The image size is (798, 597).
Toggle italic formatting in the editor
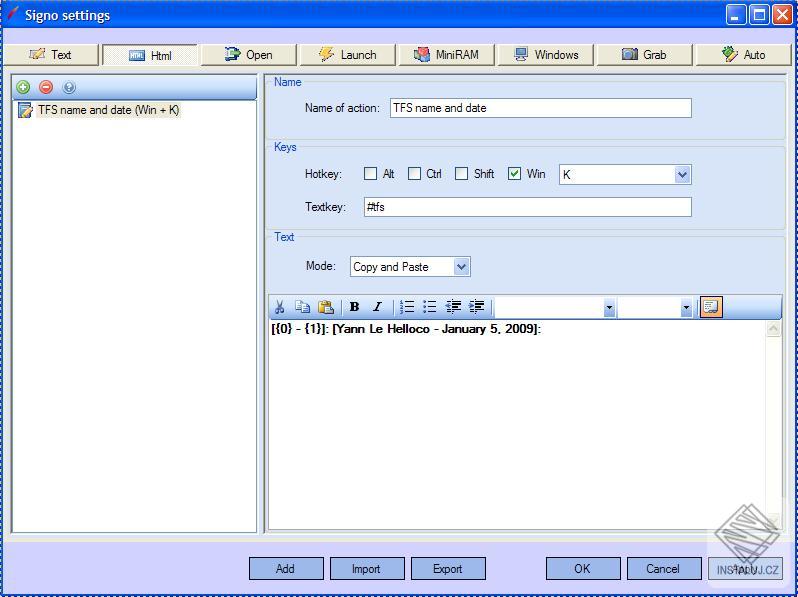tap(377, 307)
